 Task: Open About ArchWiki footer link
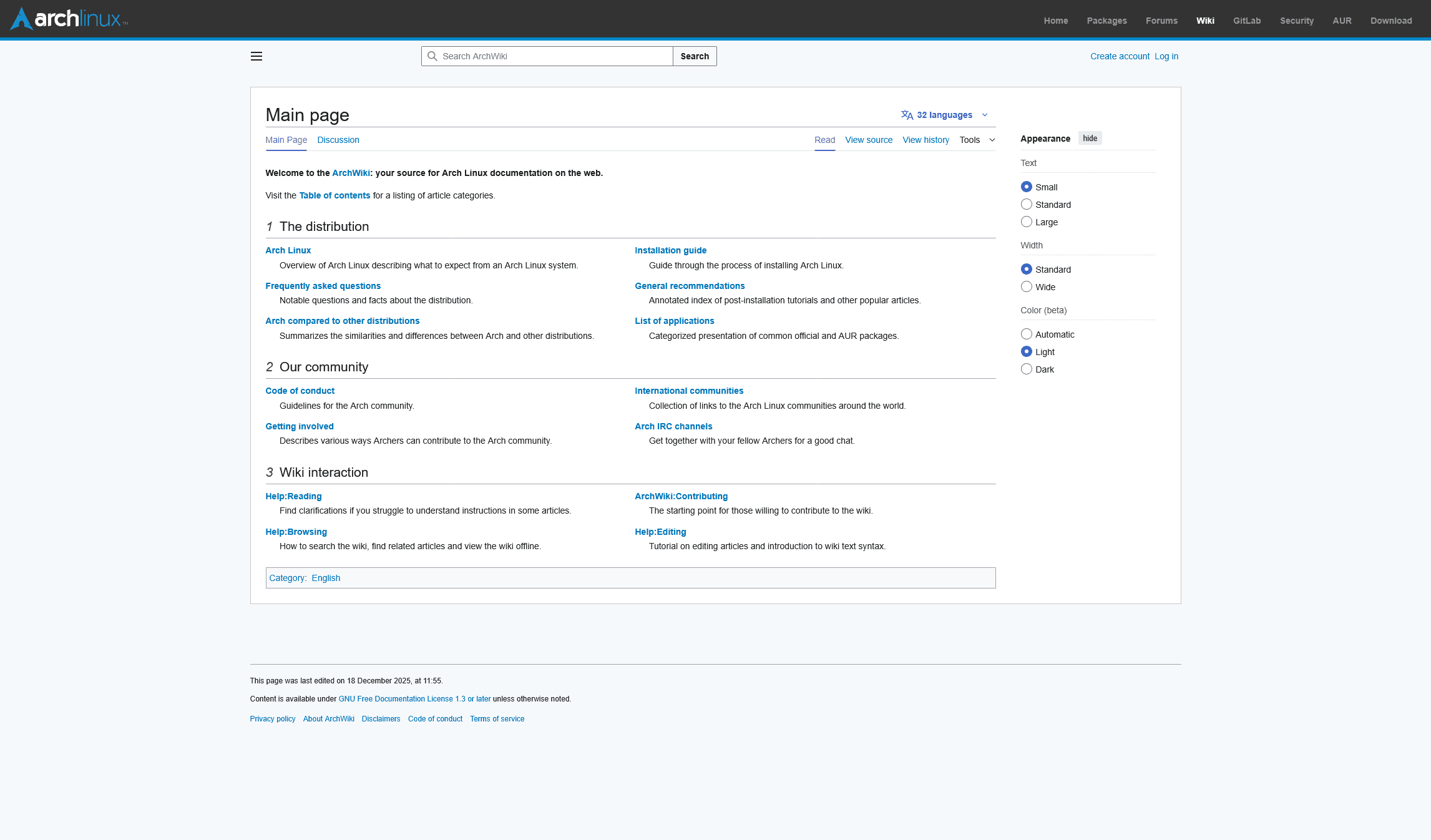point(329,719)
